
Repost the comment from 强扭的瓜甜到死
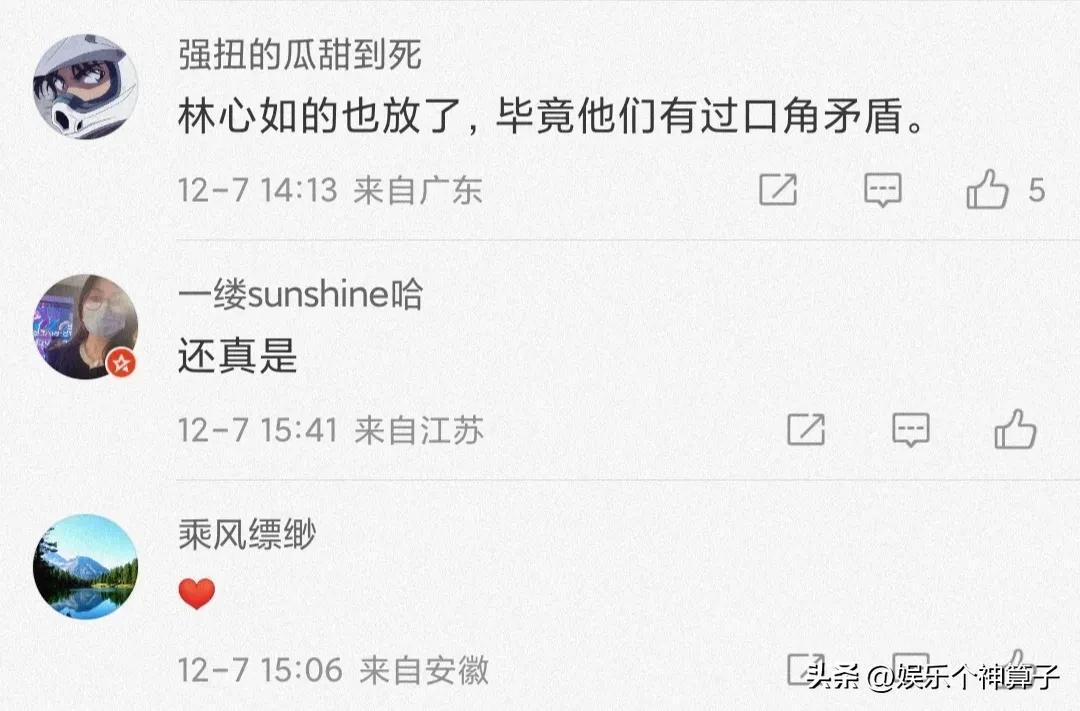[x=778, y=189]
